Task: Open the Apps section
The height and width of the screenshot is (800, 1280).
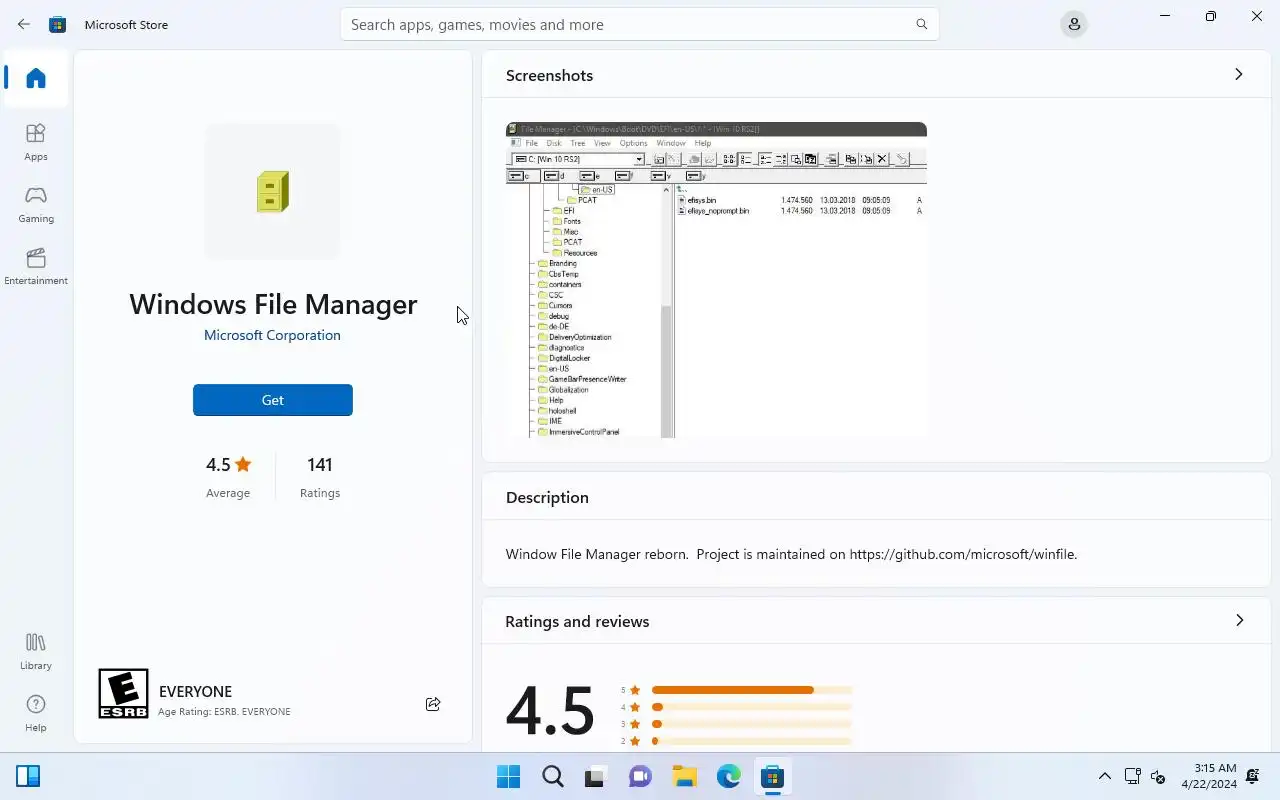Action: [36, 142]
